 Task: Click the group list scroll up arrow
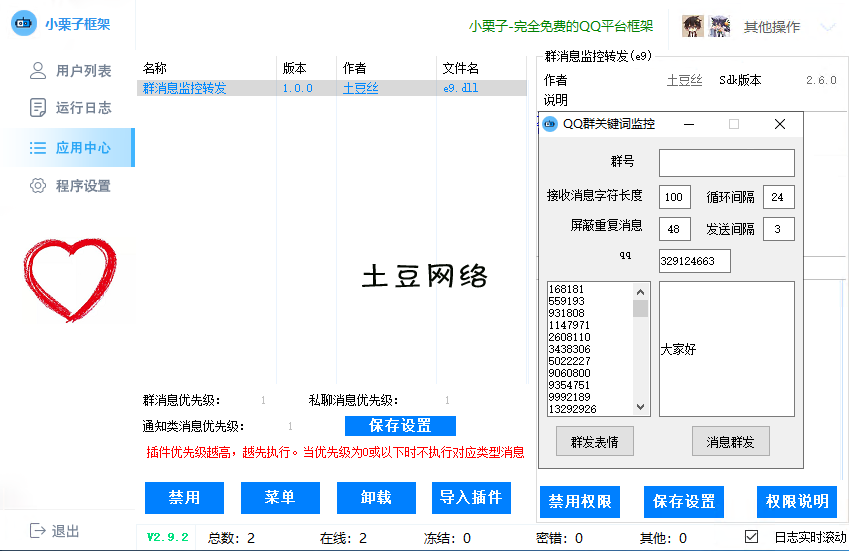(x=641, y=292)
